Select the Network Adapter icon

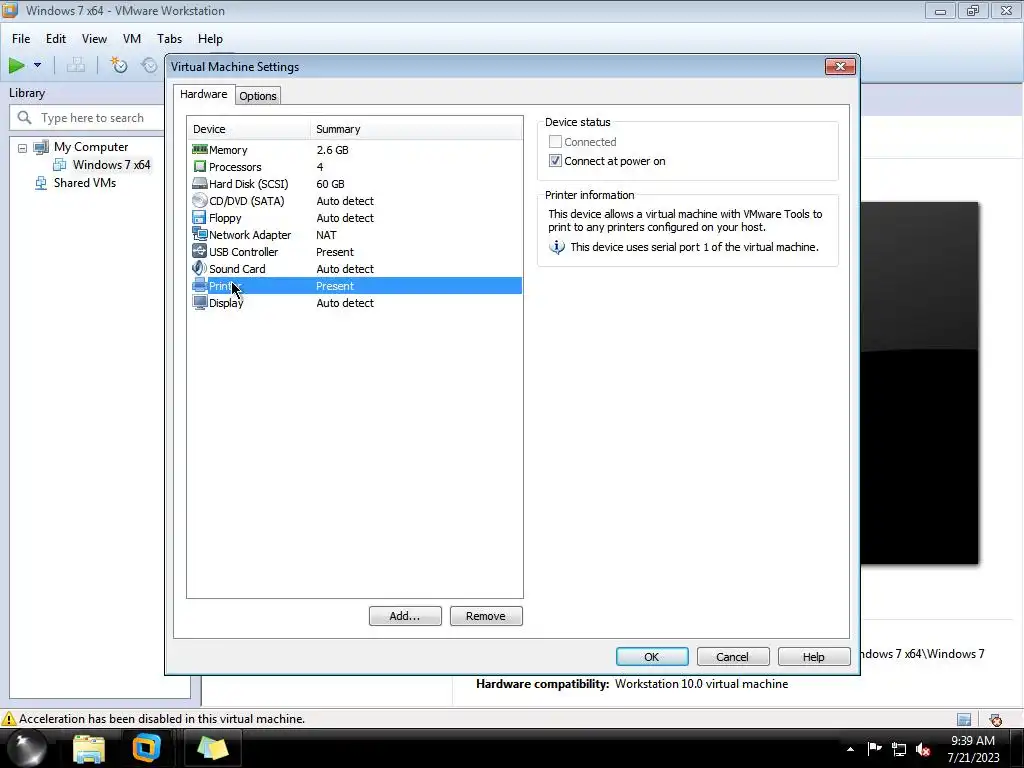click(x=199, y=234)
